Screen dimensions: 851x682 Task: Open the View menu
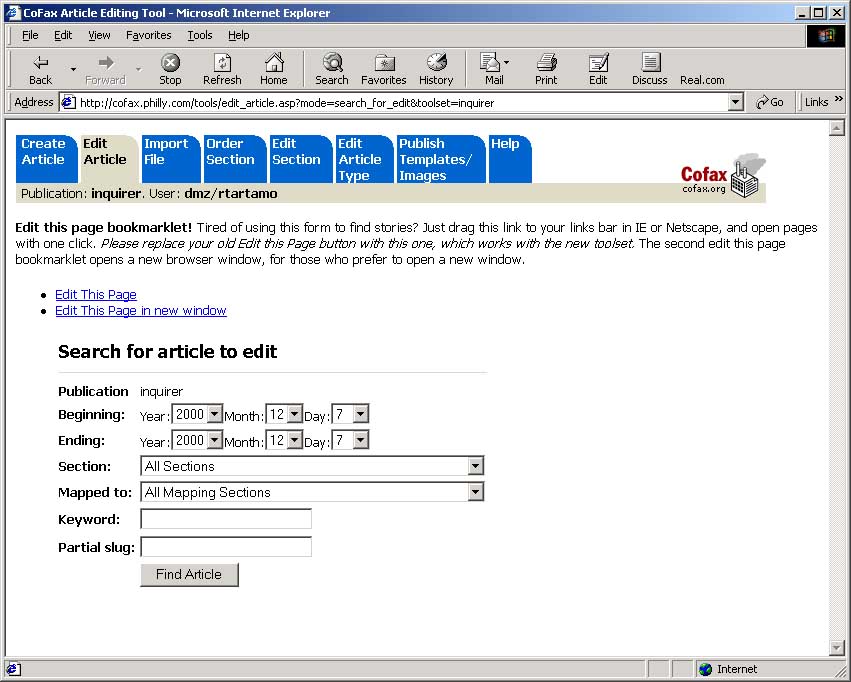click(x=99, y=35)
